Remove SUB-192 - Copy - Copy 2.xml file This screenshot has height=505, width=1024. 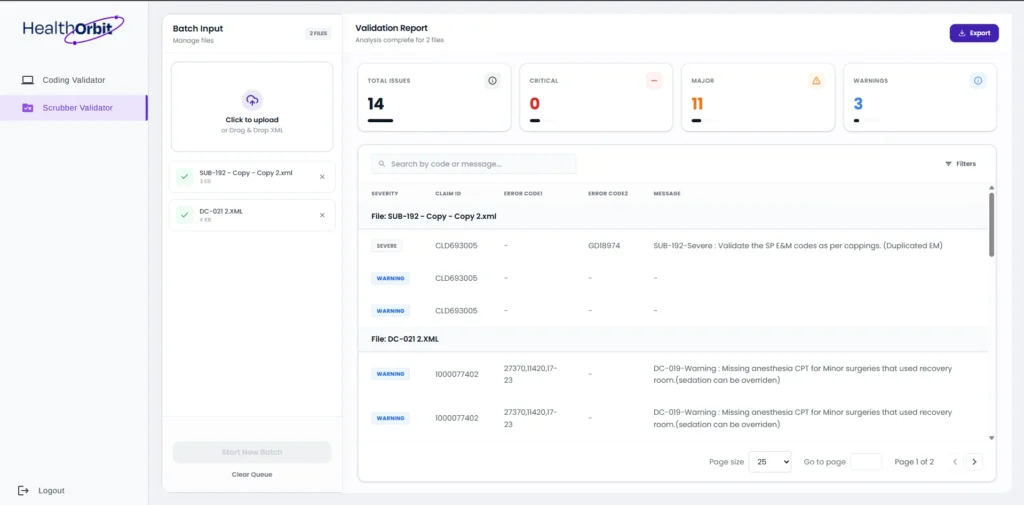(x=322, y=176)
